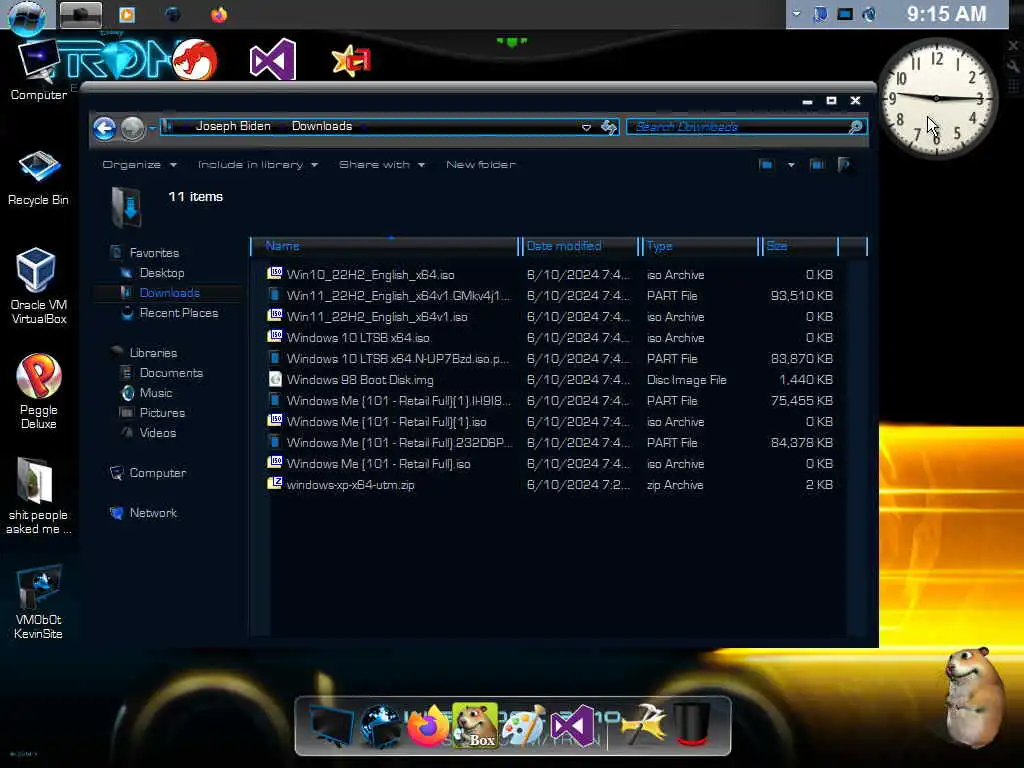The image size is (1024, 768).
Task: Sort files by the Type column header
Action: 699,246
